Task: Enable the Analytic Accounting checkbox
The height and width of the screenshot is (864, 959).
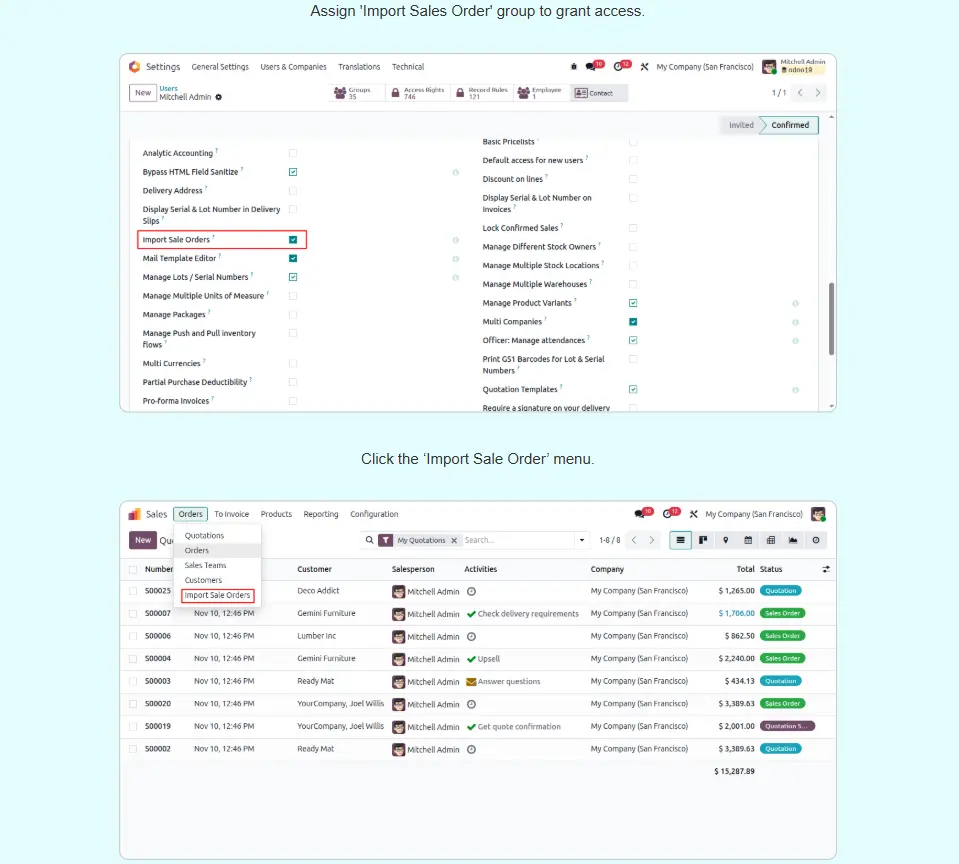Action: click(293, 153)
